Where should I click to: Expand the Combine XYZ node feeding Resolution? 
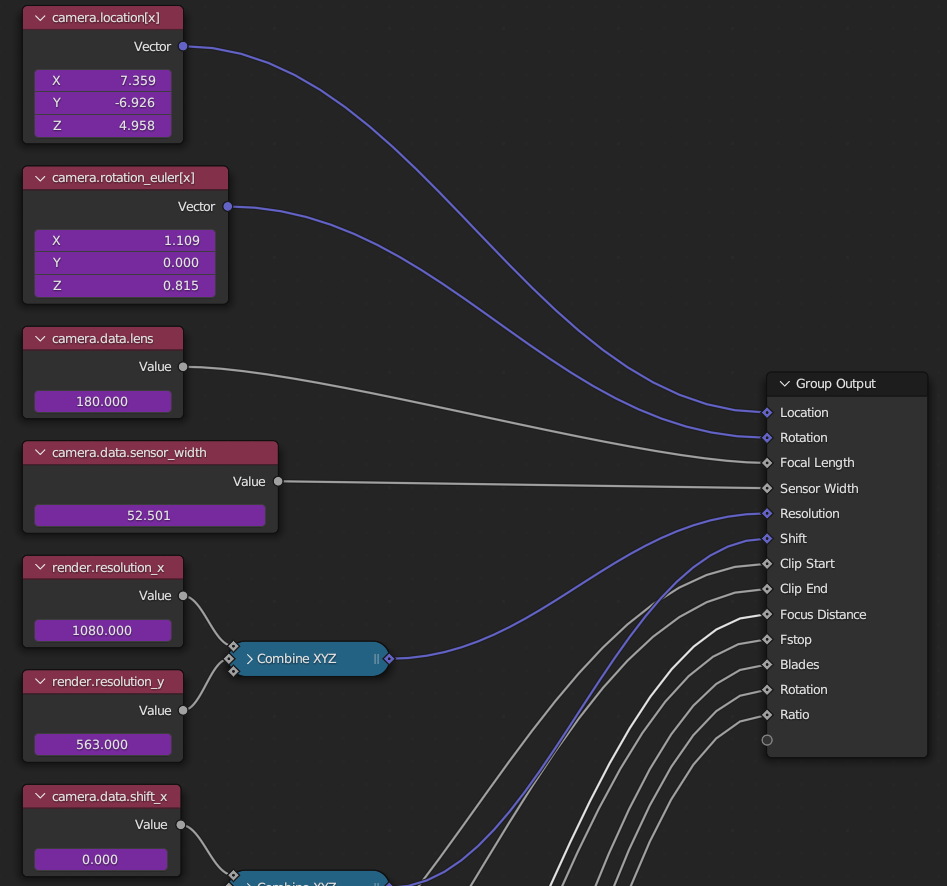pos(249,659)
